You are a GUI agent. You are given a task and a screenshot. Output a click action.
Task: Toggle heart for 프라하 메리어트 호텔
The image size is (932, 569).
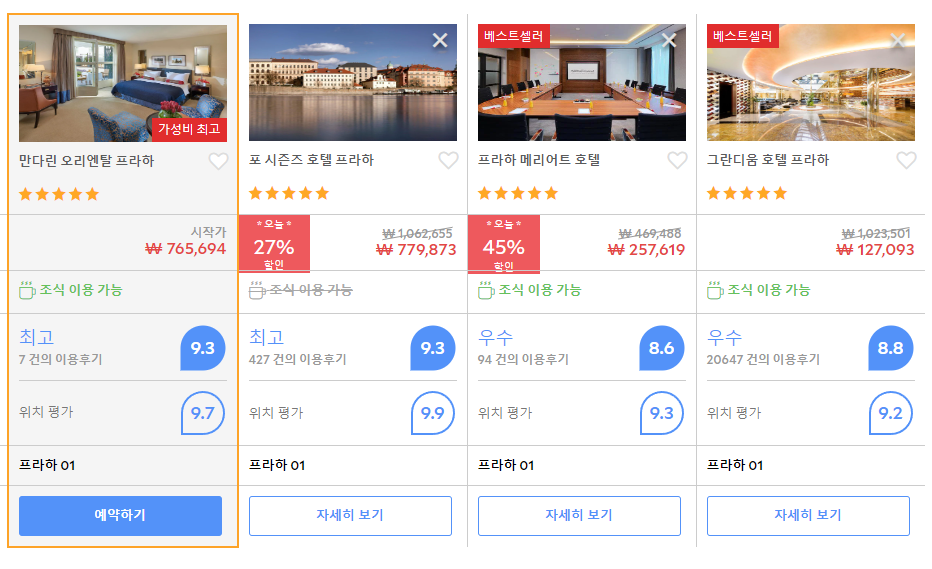pyautogui.click(x=677, y=161)
